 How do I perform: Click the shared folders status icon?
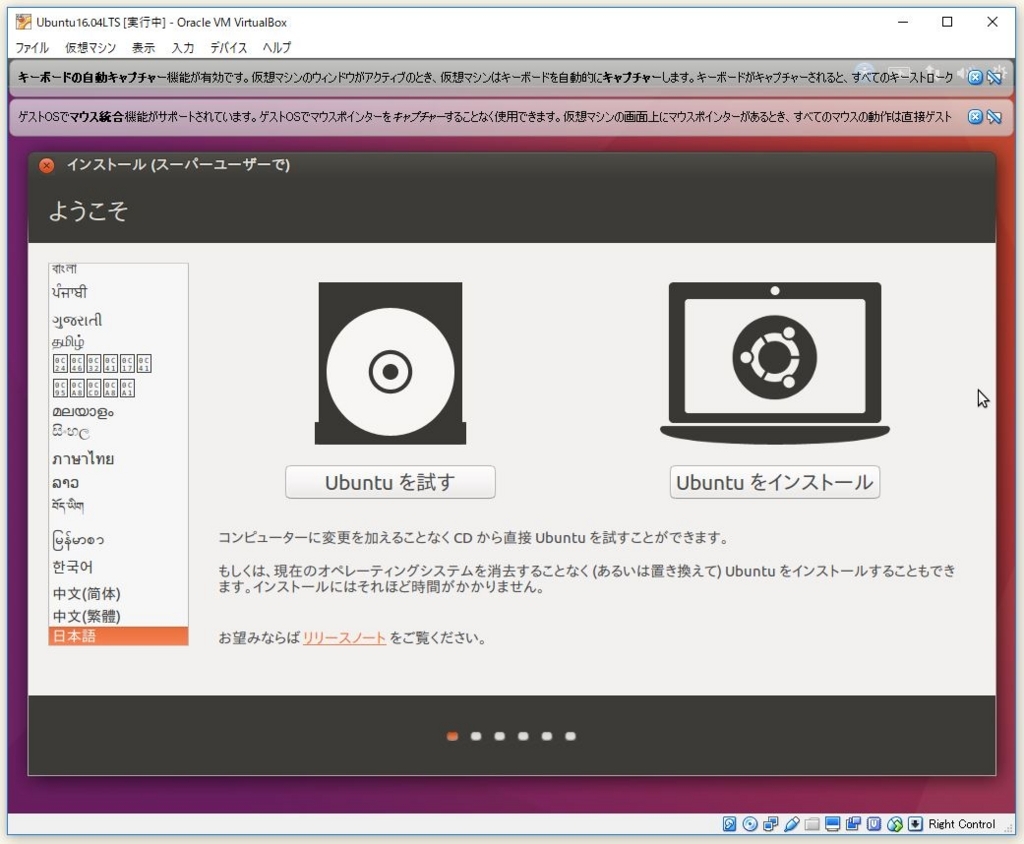click(x=812, y=824)
